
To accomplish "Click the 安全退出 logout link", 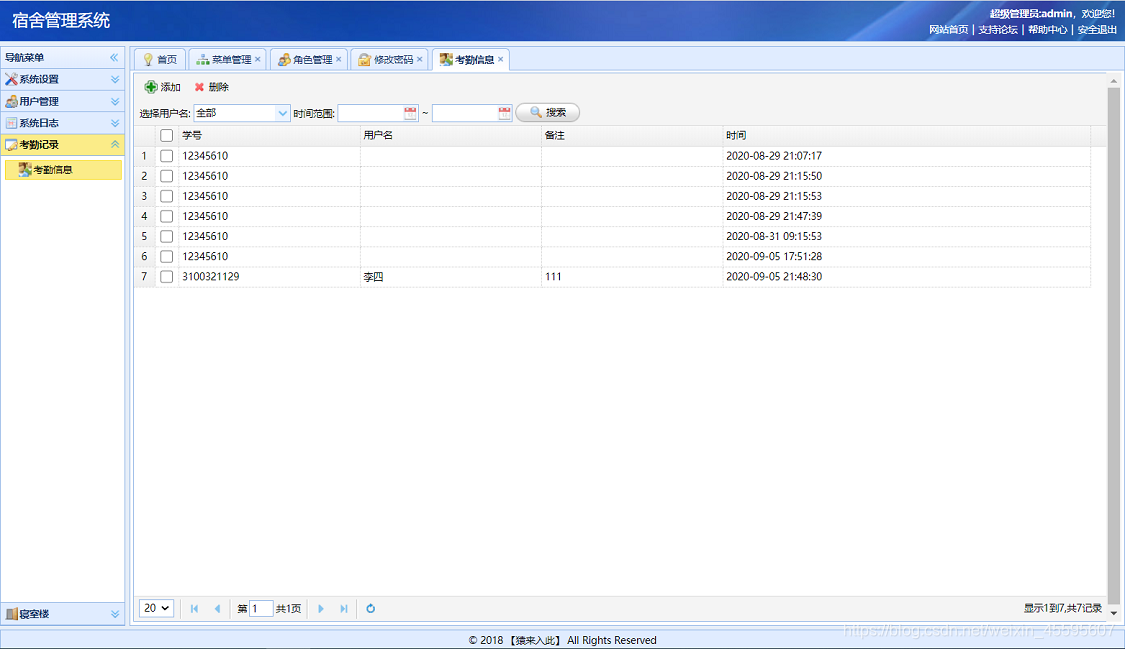I will coord(1097,29).
